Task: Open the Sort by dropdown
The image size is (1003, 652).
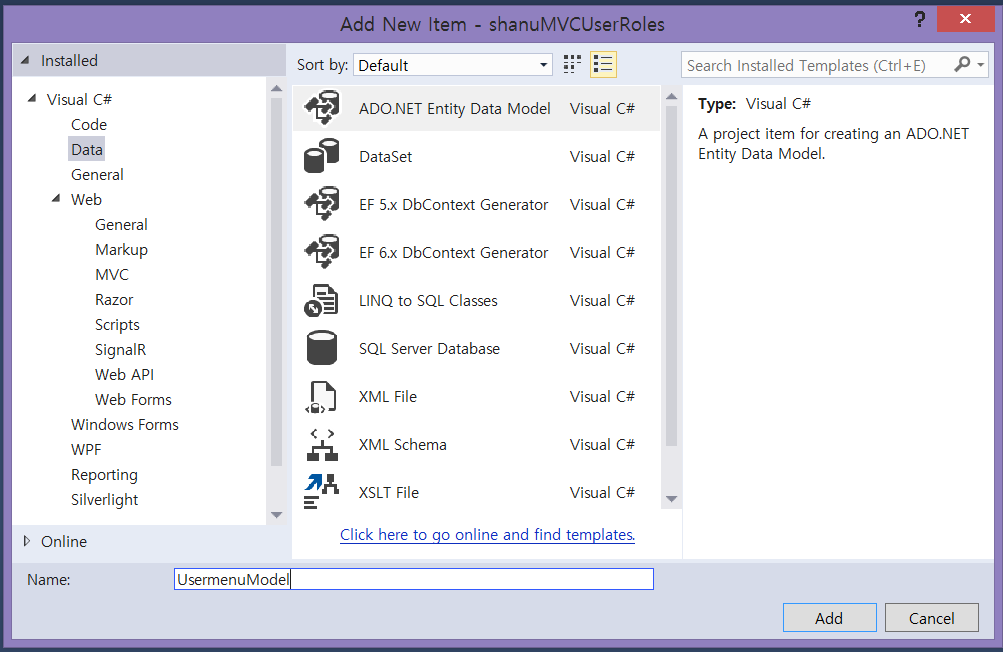Action: 452,65
